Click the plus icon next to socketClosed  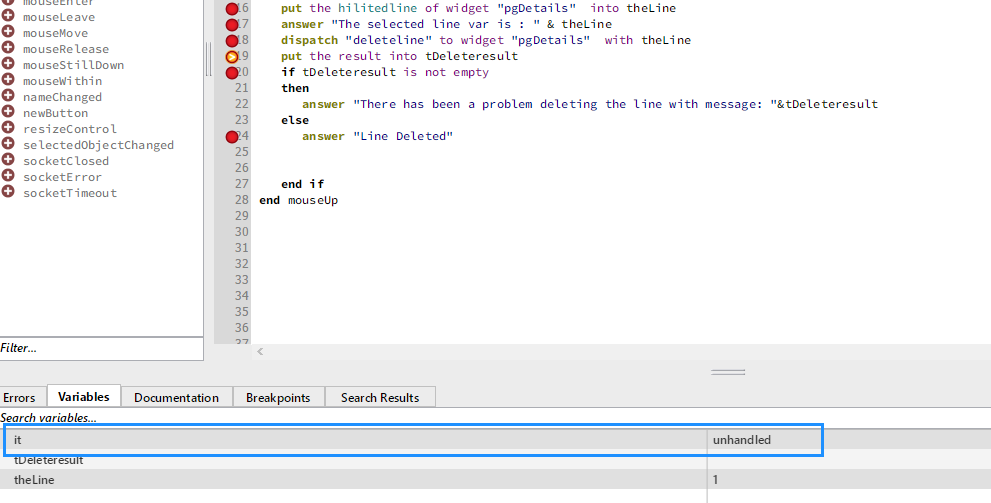click(x=8, y=161)
